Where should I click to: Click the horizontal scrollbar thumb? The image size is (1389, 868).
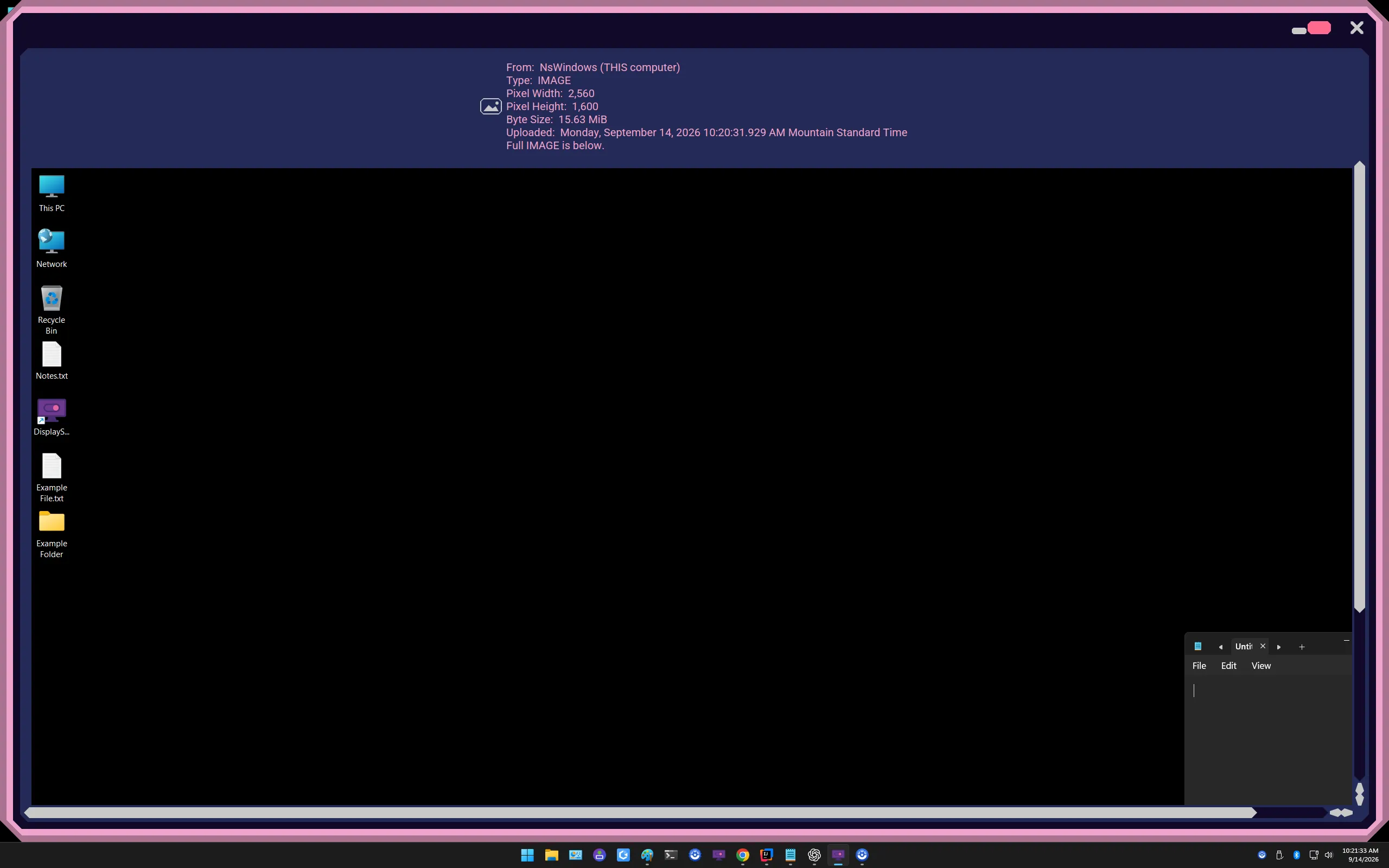641,812
